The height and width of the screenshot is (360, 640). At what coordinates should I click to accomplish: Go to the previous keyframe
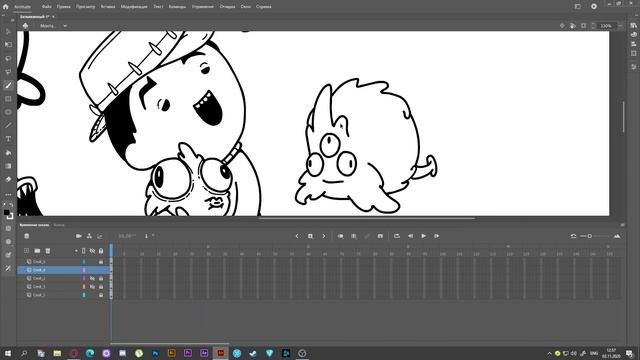[x=297, y=236]
